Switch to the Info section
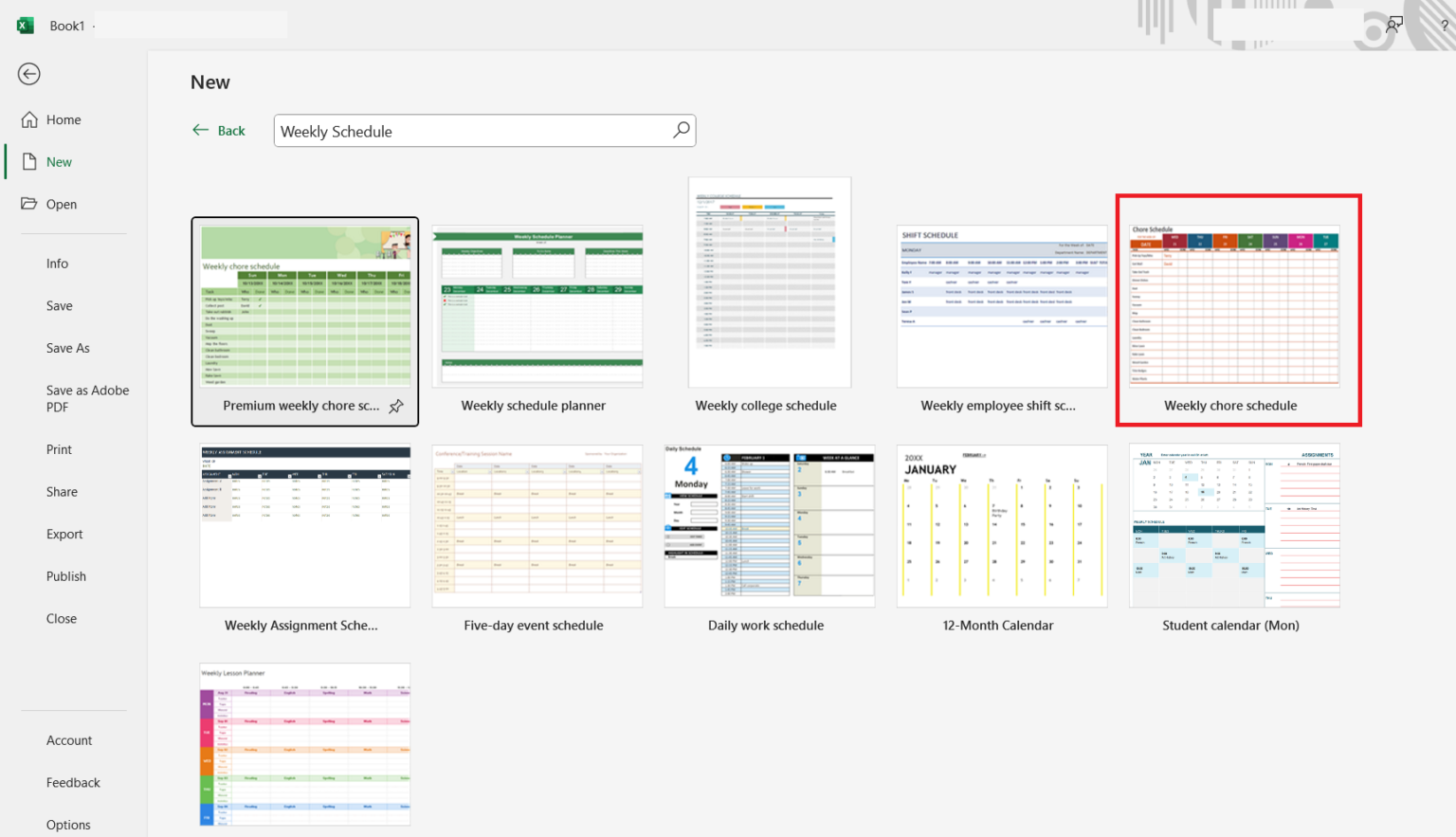This screenshot has height=837, width=1456. tap(57, 263)
